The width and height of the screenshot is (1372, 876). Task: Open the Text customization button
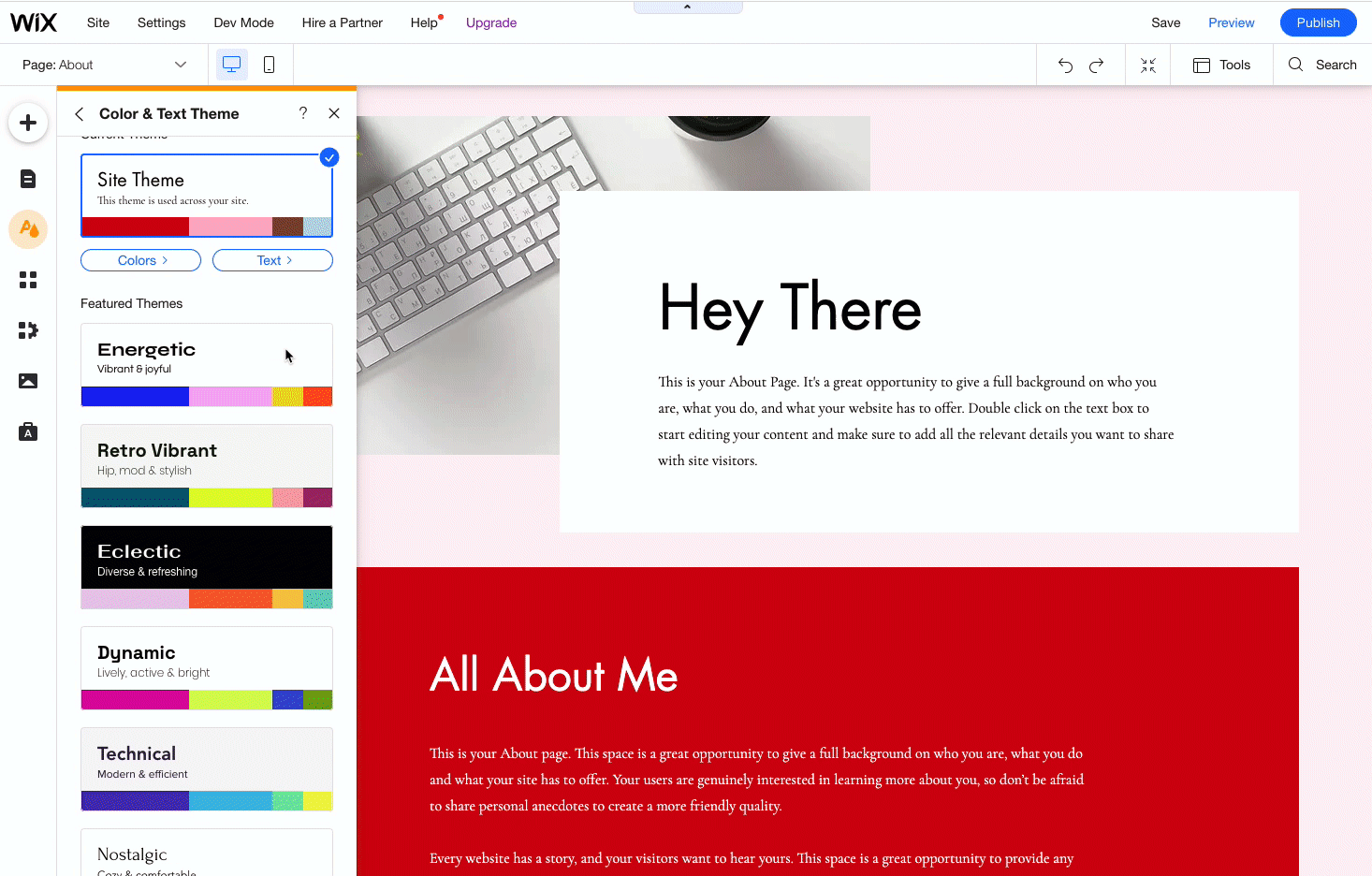pos(272,260)
